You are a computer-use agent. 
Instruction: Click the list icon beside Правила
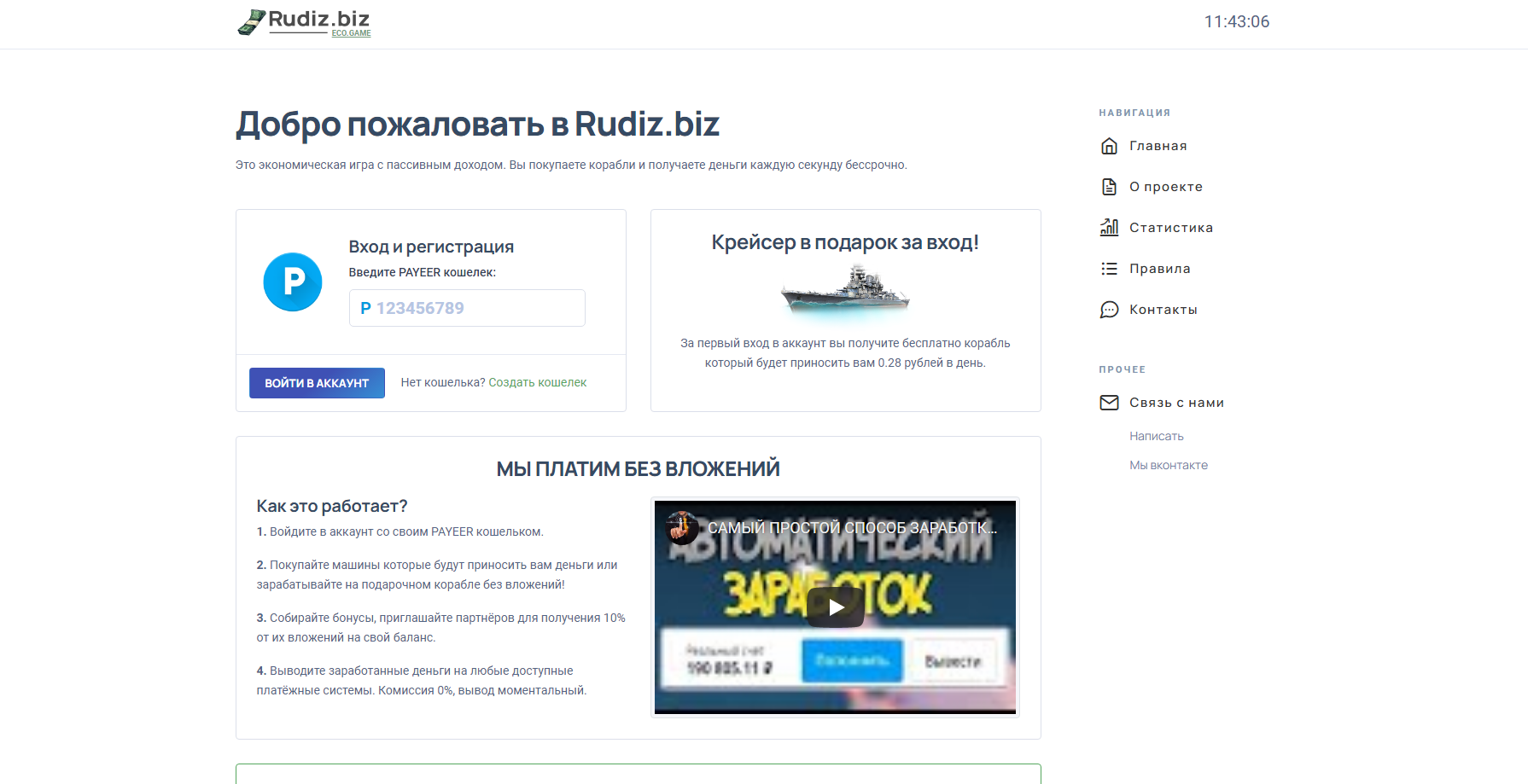[x=1109, y=269]
